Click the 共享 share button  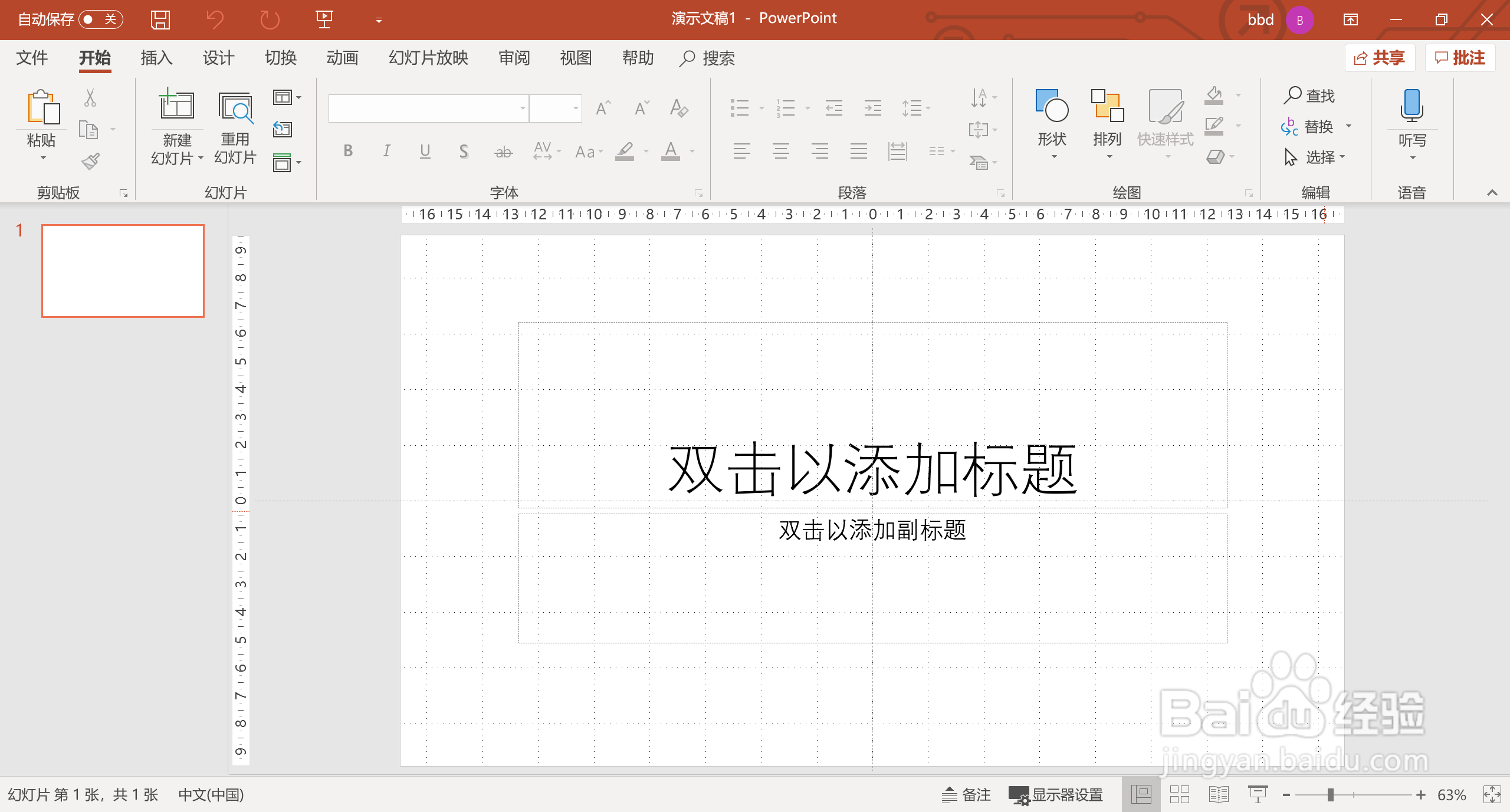[1380, 58]
